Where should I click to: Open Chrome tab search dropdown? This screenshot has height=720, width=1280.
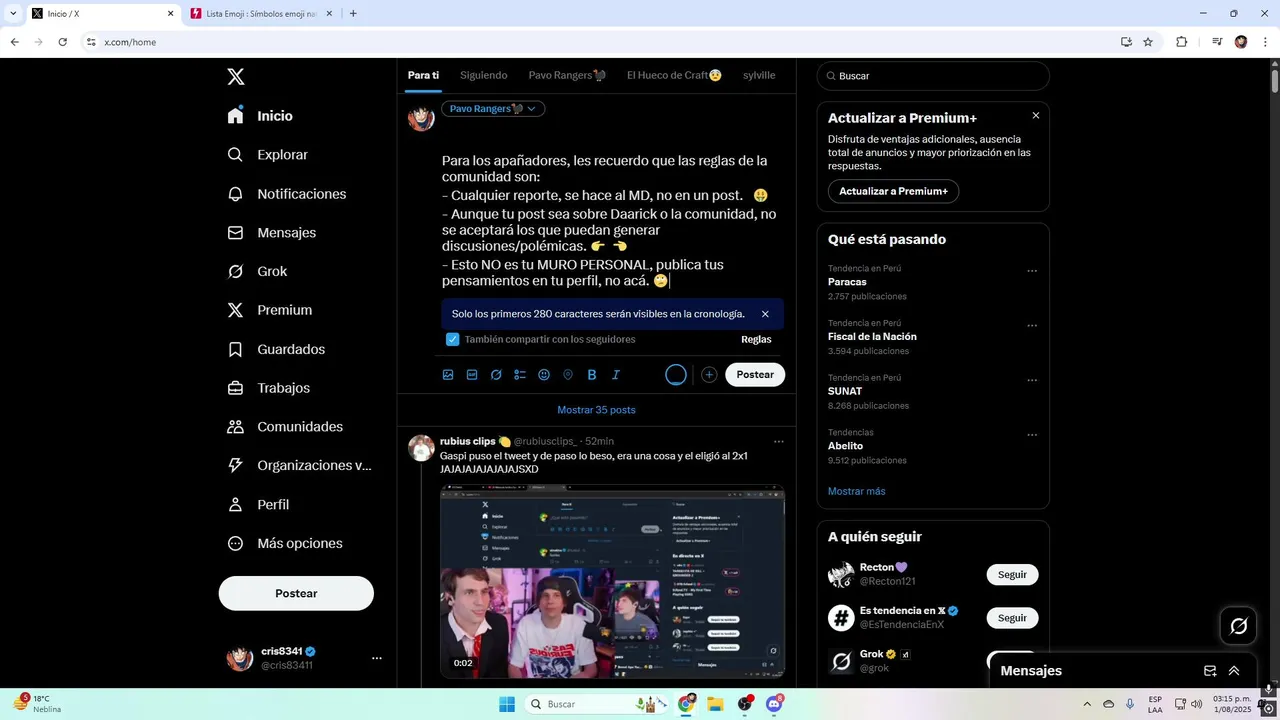click(x=13, y=13)
